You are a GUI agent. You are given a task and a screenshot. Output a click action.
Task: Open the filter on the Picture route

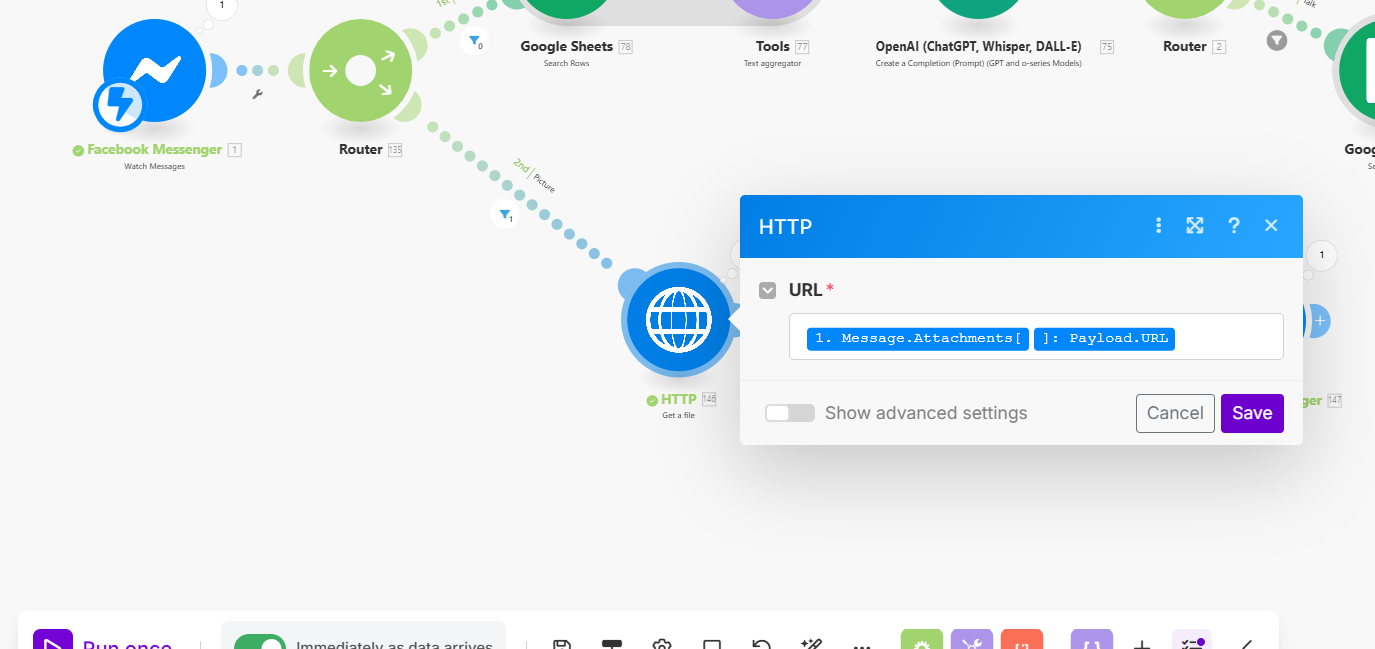point(505,214)
